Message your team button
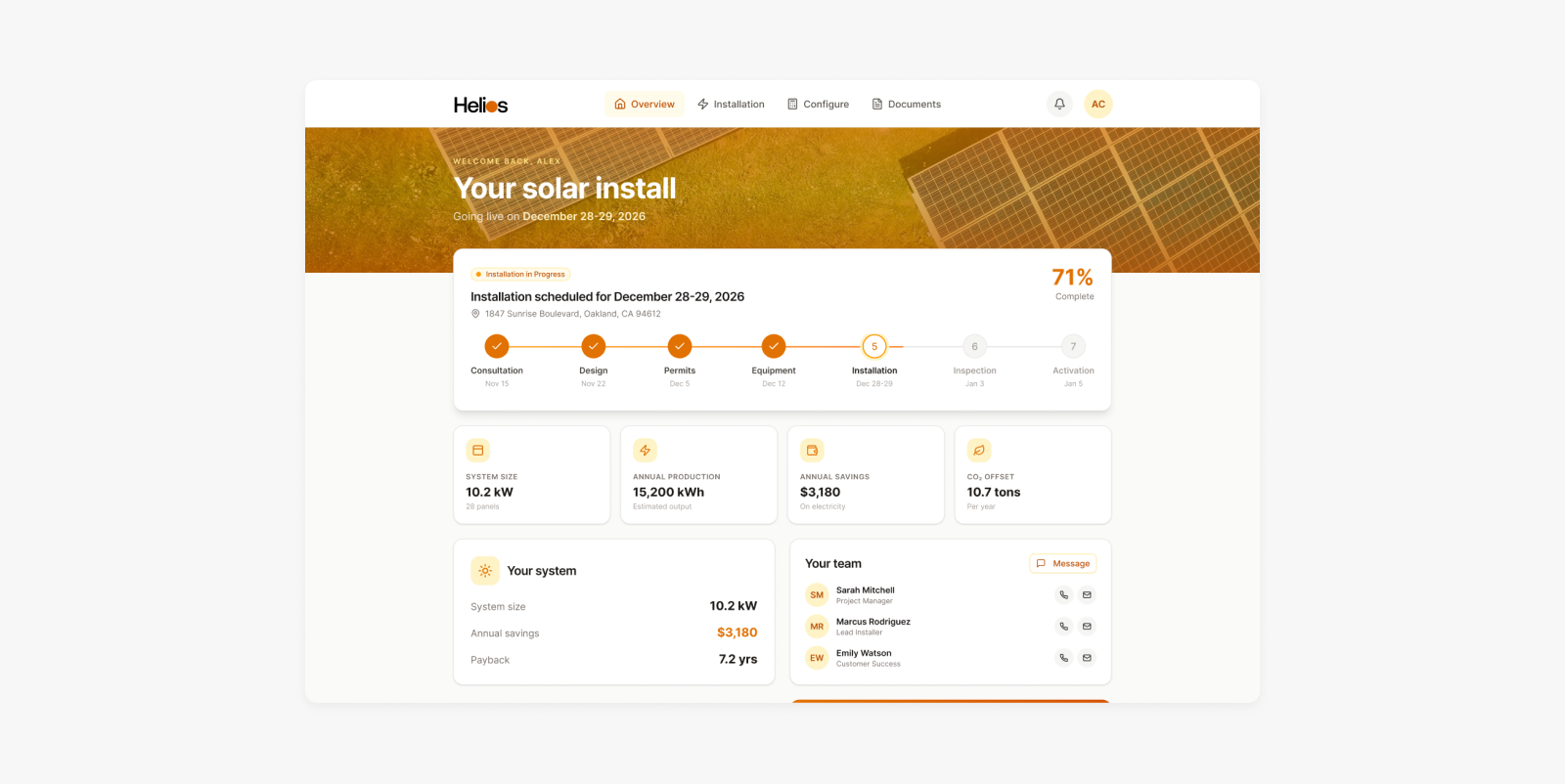Screen dimensions: 1565x784 [1063, 563]
